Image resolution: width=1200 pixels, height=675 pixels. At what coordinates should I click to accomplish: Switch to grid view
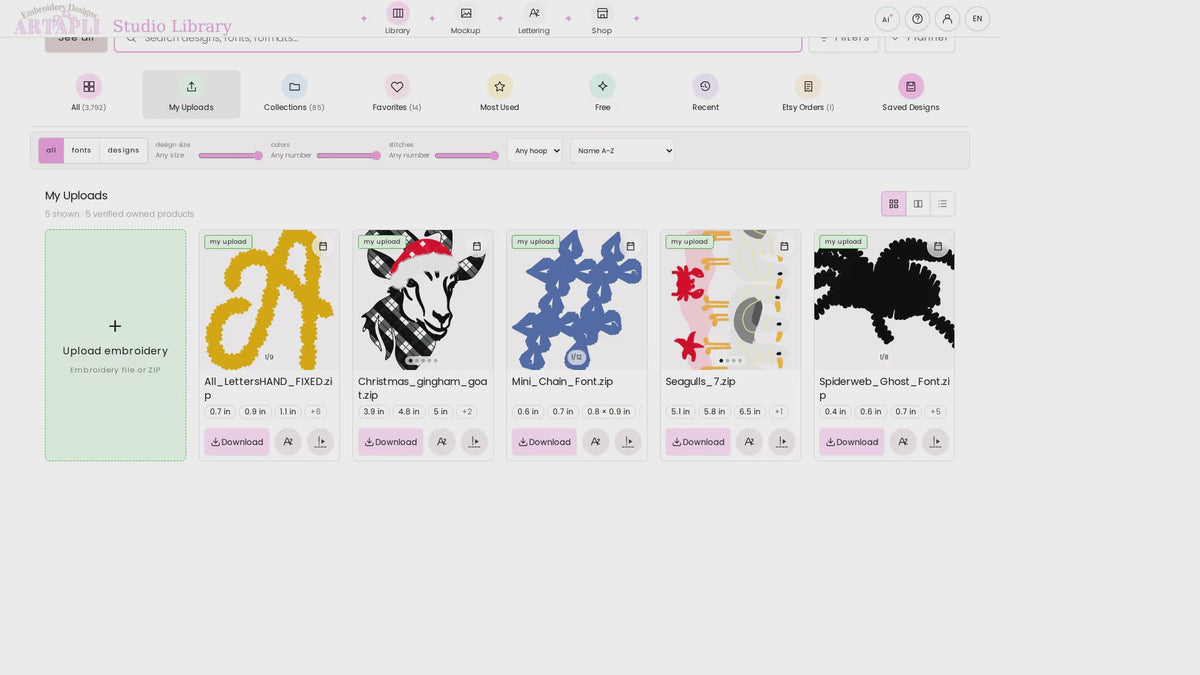894,204
